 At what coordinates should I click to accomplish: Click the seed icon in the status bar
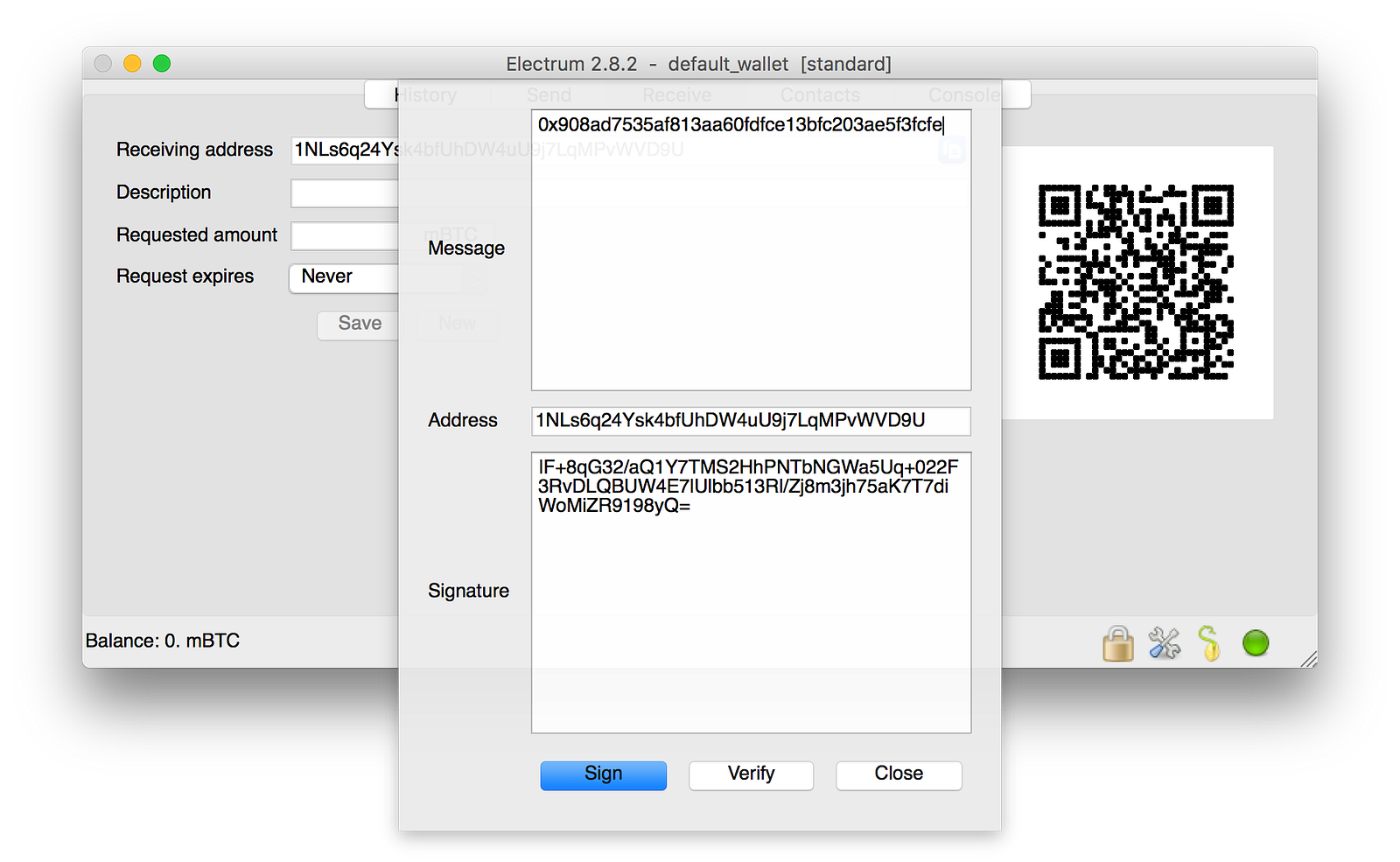coord(1209,643)
